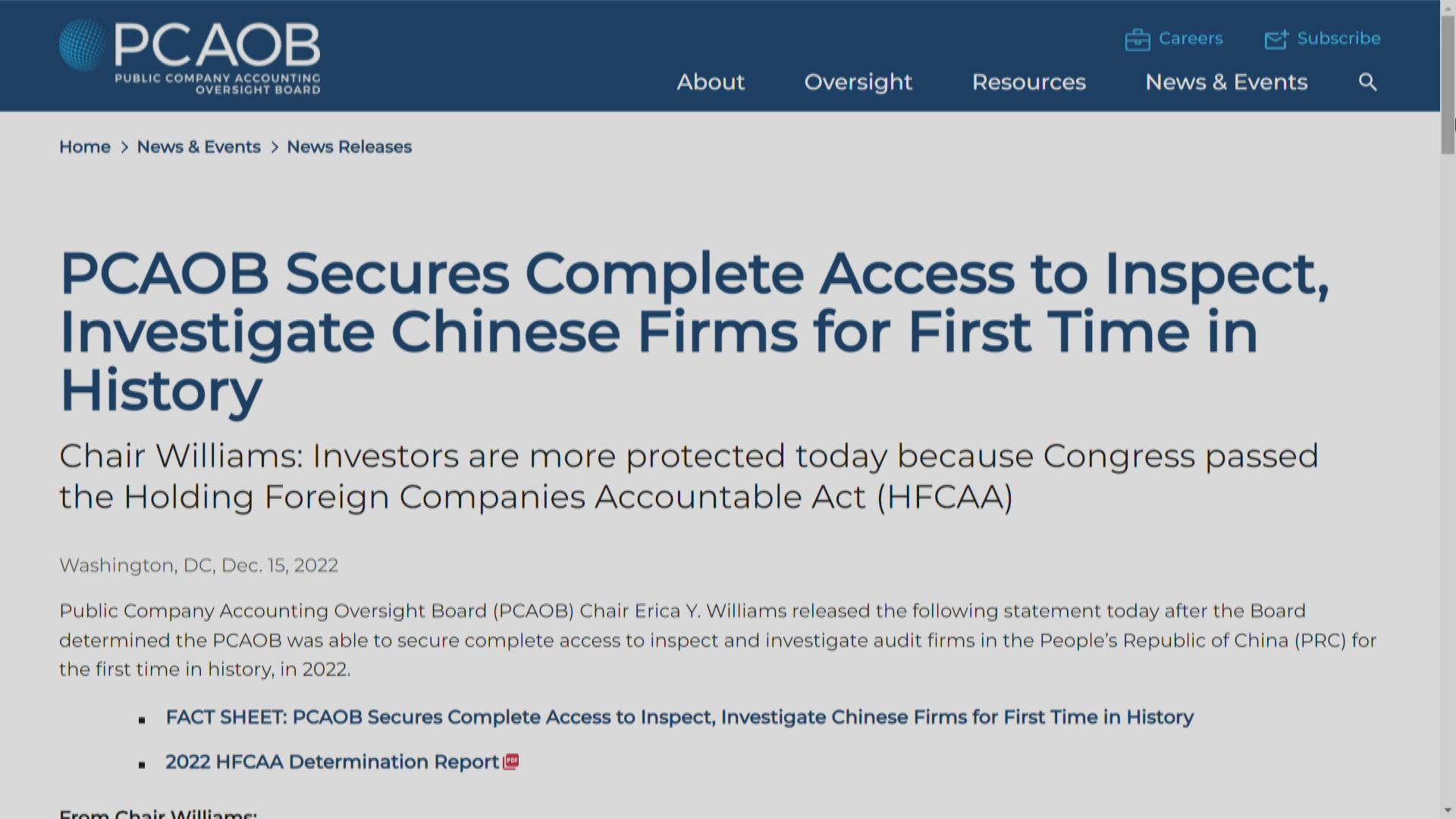
Task: Click the News & Events breadcrumb entry
Action: point(199,146)
